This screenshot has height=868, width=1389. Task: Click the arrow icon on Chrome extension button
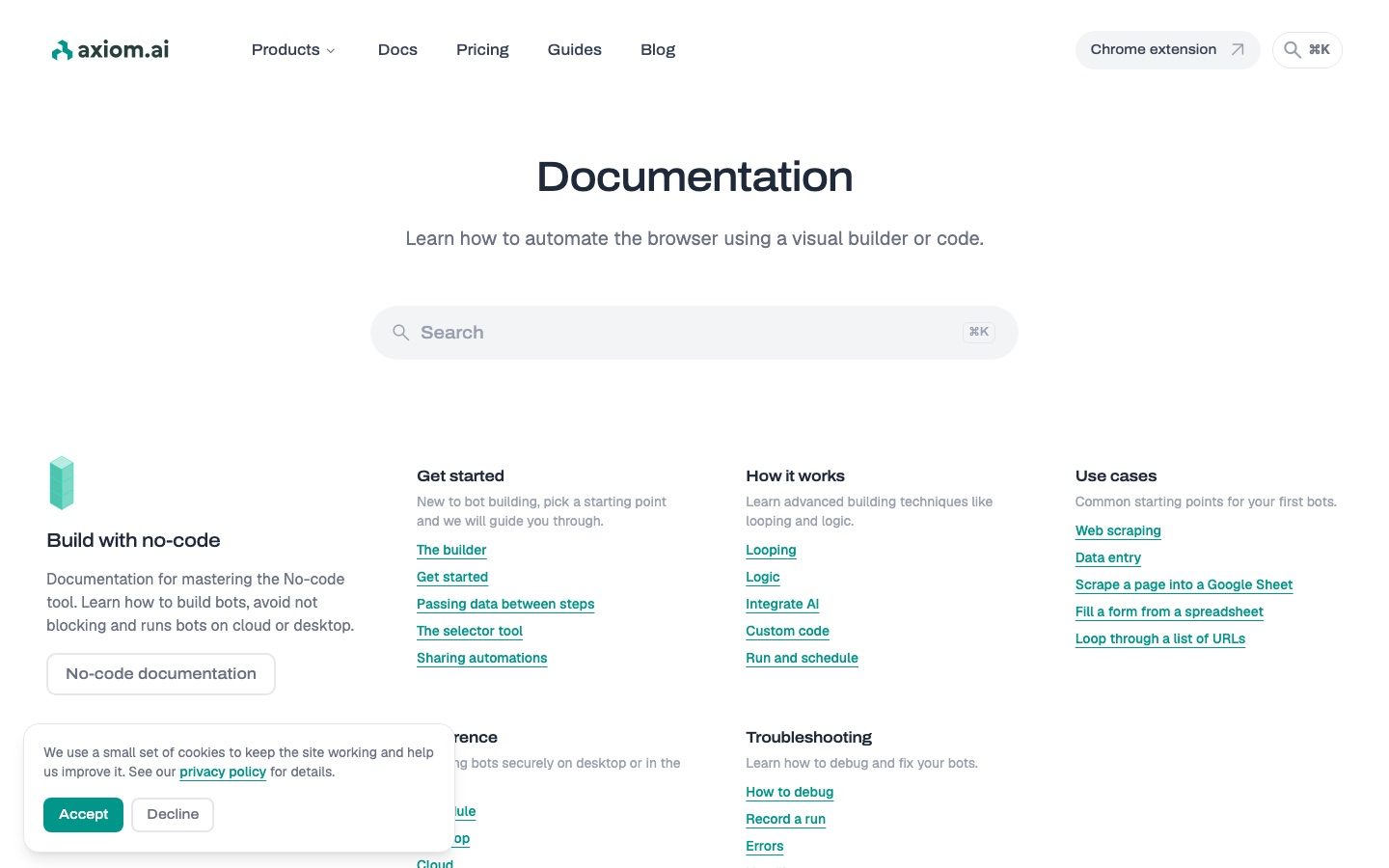click(1238, 49)
